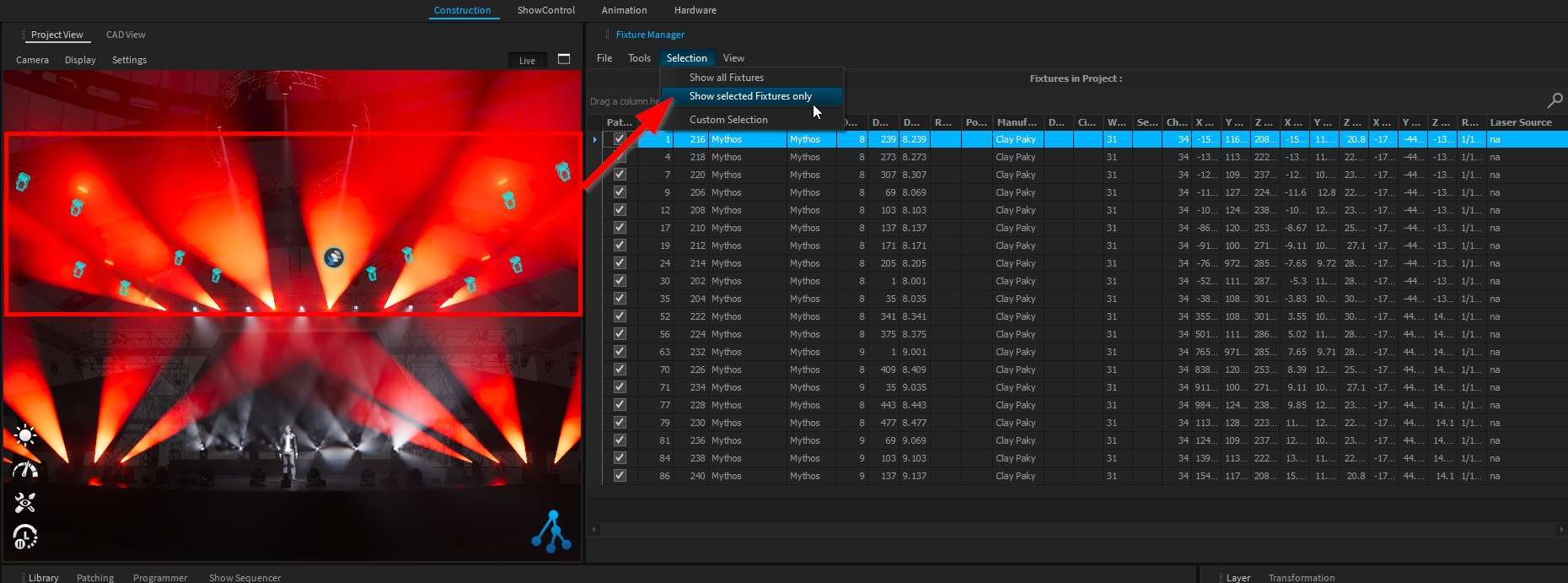Sort by the Manuf... column header
The width and height of the screenshot is (1568, 583).
pyautogui.click(x=1017, y=122)
